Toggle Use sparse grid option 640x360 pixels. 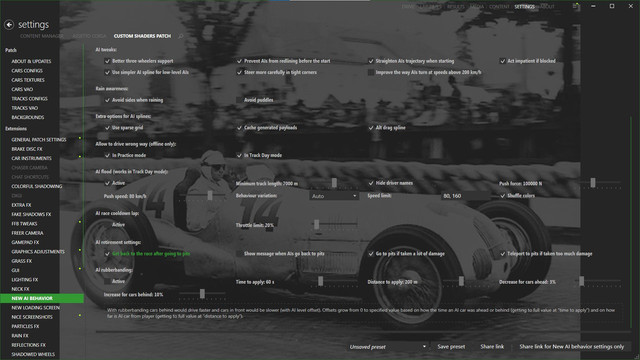pyautogui.click(x=107, y=128)
